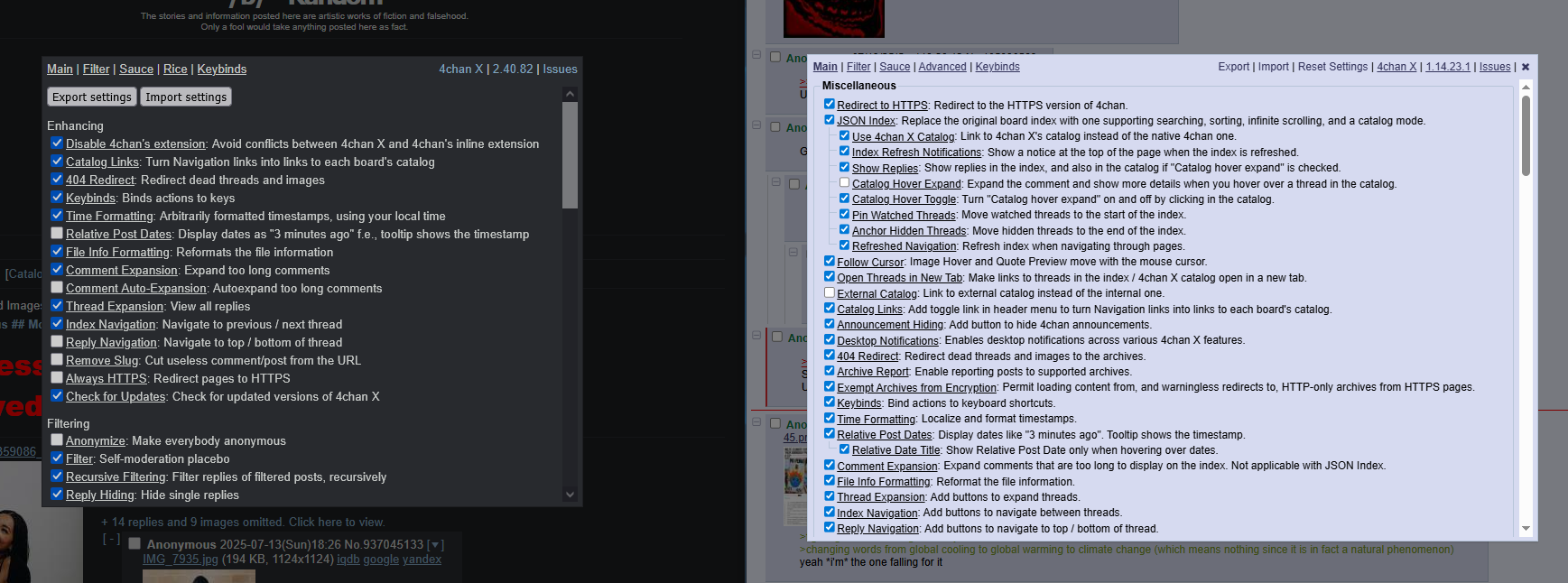Toggle the JSON Index checkbox
Screen dimensions: 1568x583
coord(830,119)
